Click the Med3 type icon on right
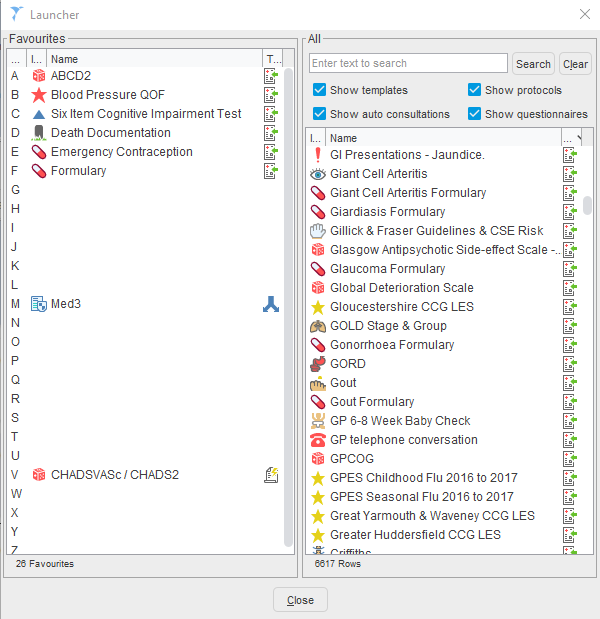600x619 pixels. pos(271,304)
